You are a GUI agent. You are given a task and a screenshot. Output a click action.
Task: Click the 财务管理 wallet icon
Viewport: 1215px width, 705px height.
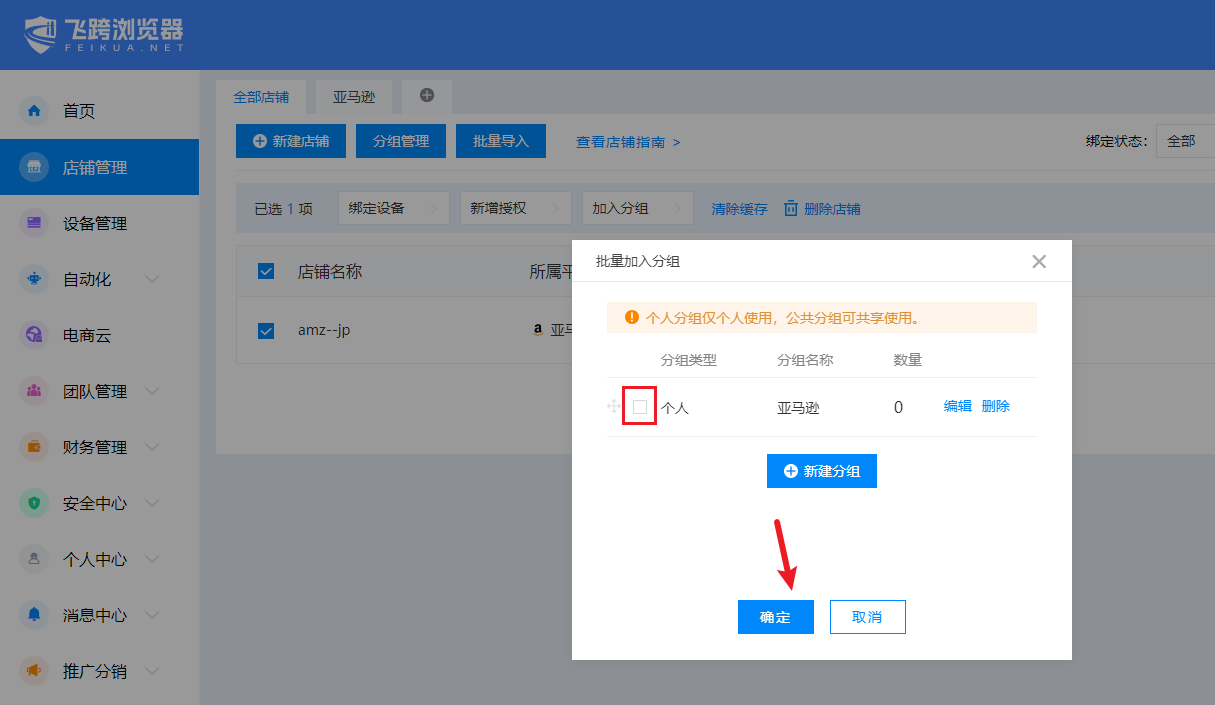34,447
